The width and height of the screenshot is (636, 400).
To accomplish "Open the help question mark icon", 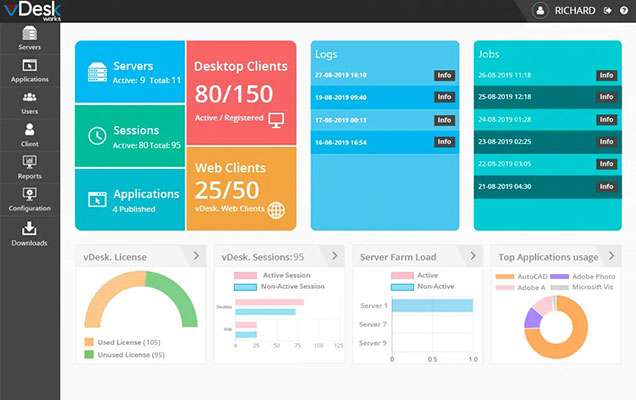I will tap(623, 11).
